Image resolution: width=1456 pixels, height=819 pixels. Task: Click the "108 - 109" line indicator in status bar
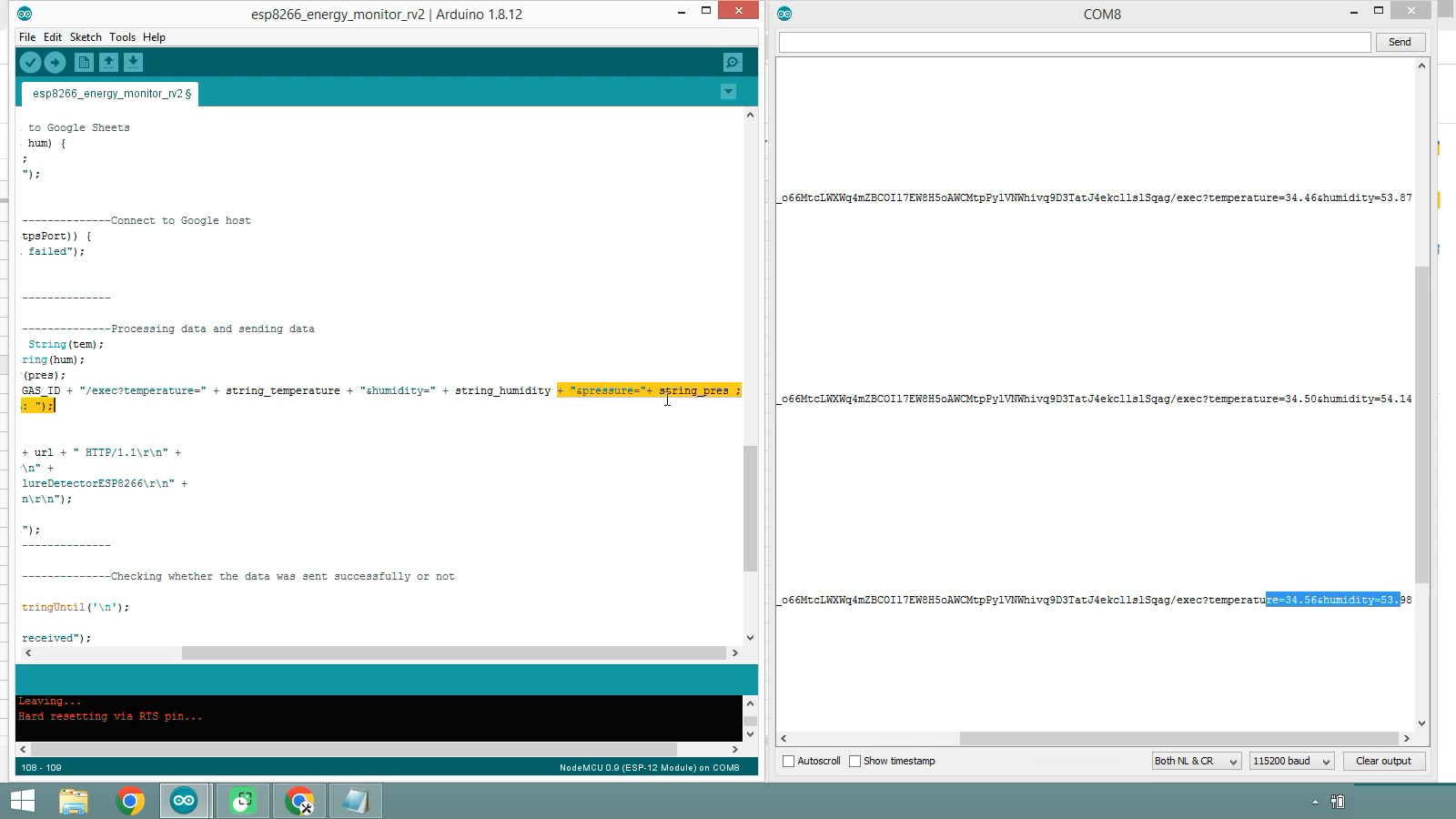[41, 767]
